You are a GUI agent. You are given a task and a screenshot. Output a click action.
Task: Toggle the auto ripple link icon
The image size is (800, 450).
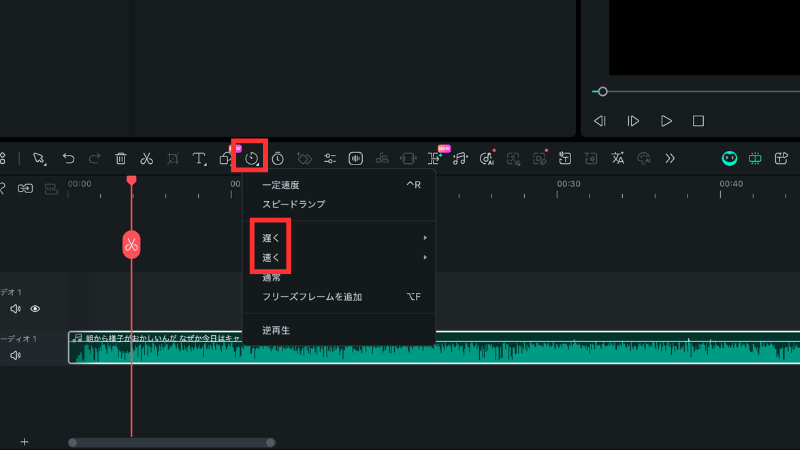[x=25, y=189]
